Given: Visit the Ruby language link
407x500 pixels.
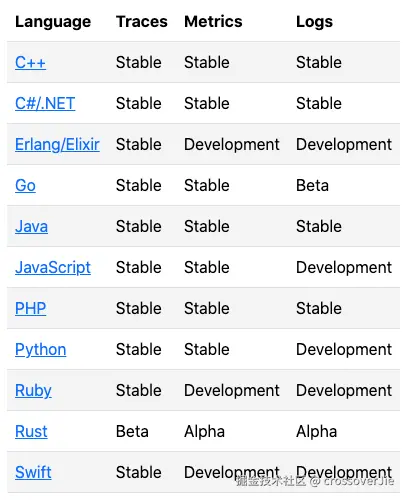Looking at the screenshot, I should (x=33, y=391).
